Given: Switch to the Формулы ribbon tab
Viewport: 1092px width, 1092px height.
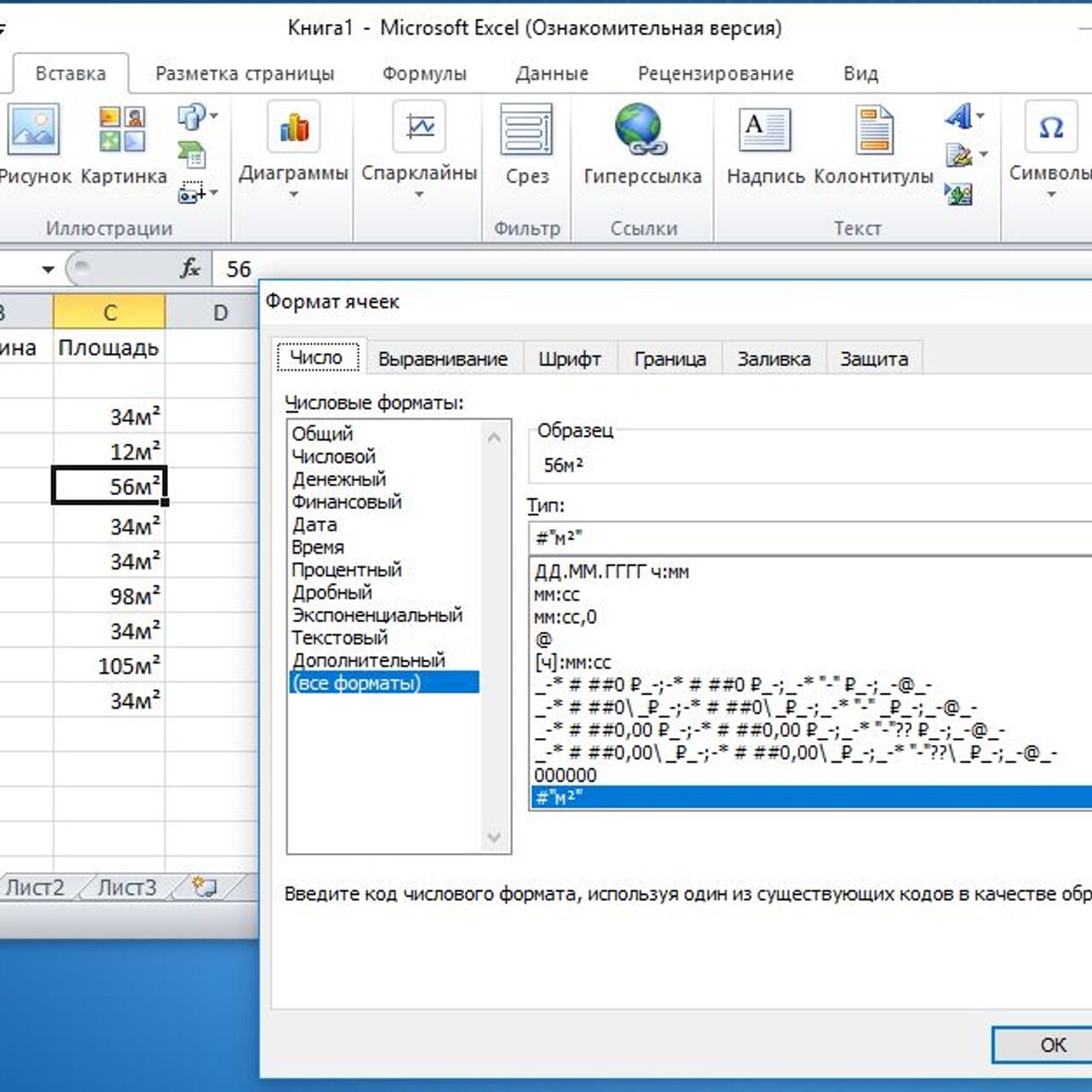Looking at the screenshot, I should point(424,73).
